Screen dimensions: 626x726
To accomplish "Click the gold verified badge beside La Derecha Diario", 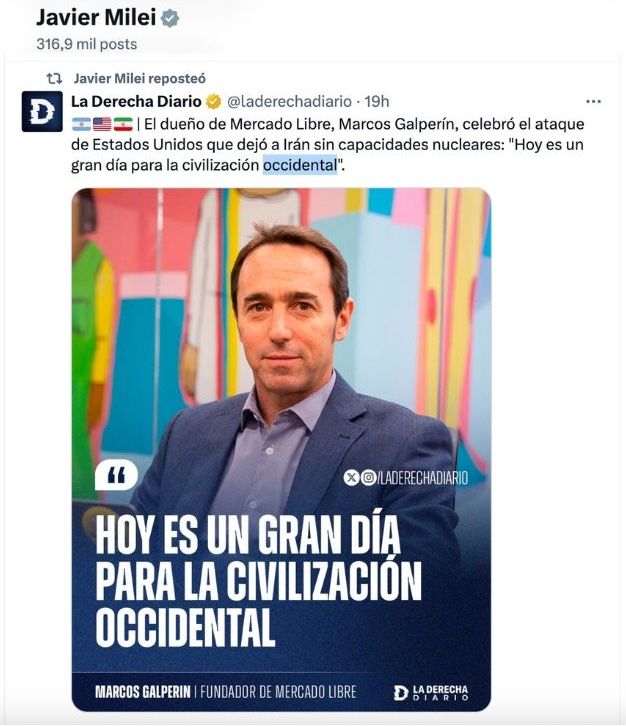I will (213, 101).
